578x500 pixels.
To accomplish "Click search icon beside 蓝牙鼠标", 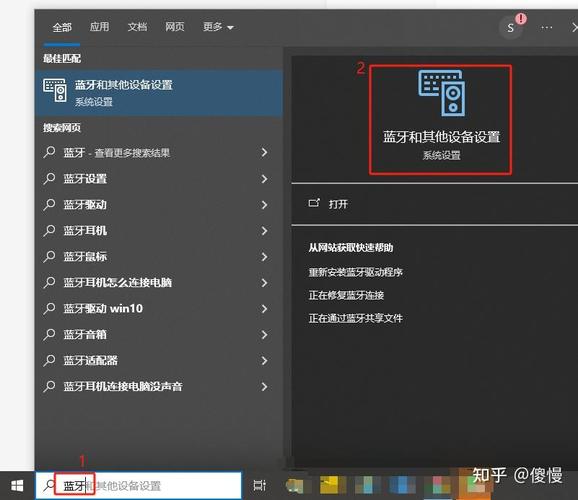I will [x=49, y=256].
